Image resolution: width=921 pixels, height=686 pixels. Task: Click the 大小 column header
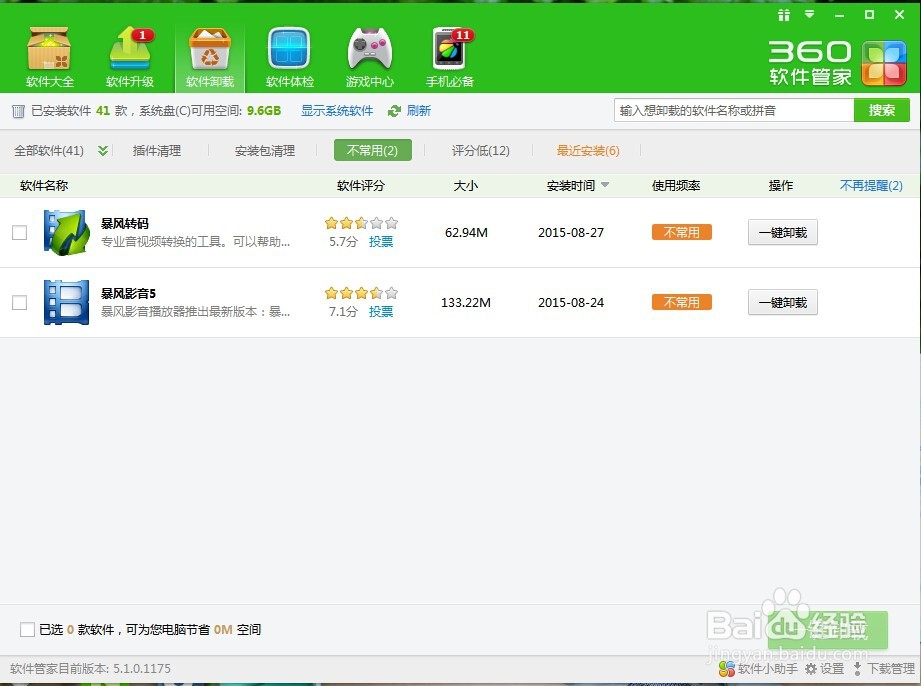[466, 186]
